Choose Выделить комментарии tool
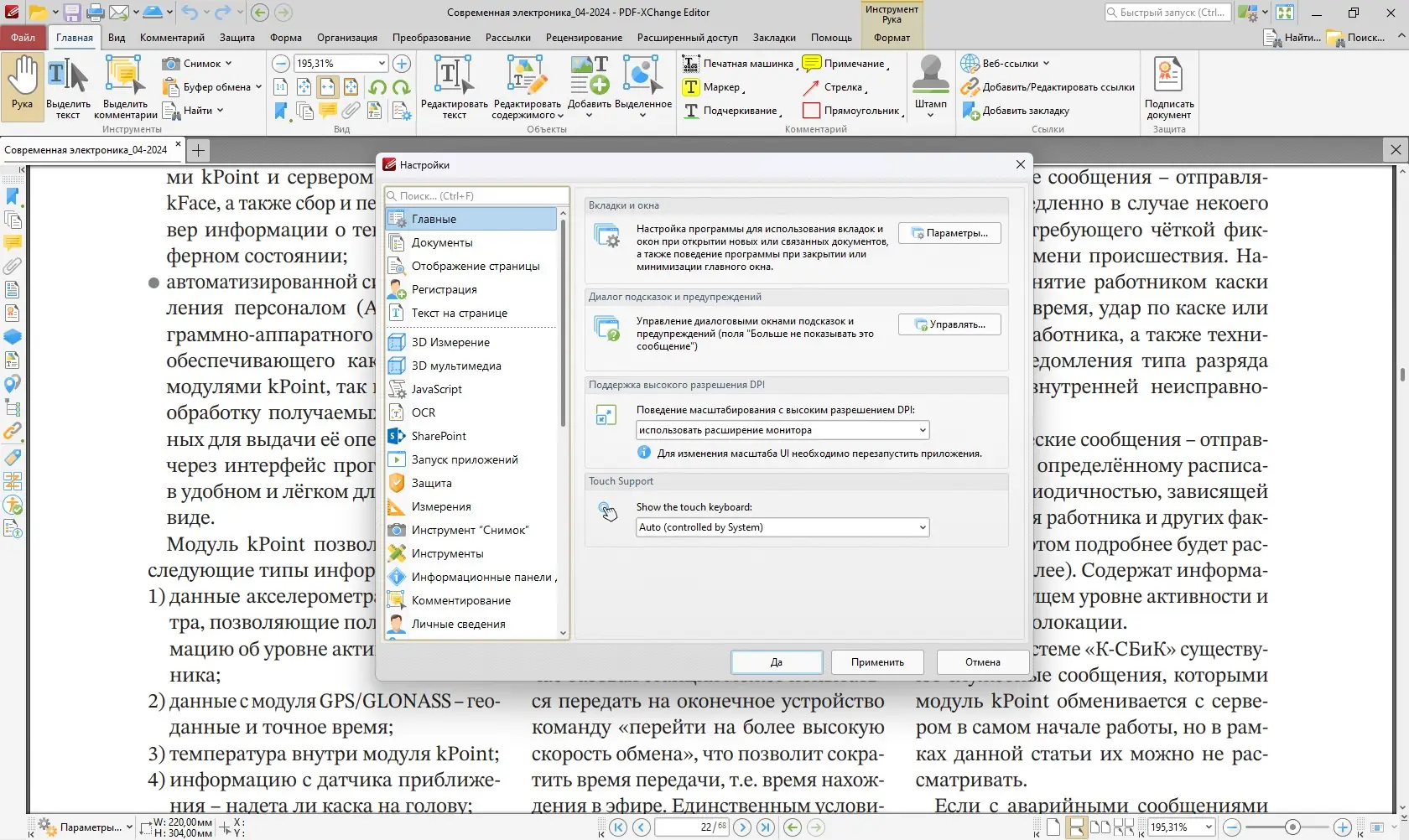 coord(125,87)
